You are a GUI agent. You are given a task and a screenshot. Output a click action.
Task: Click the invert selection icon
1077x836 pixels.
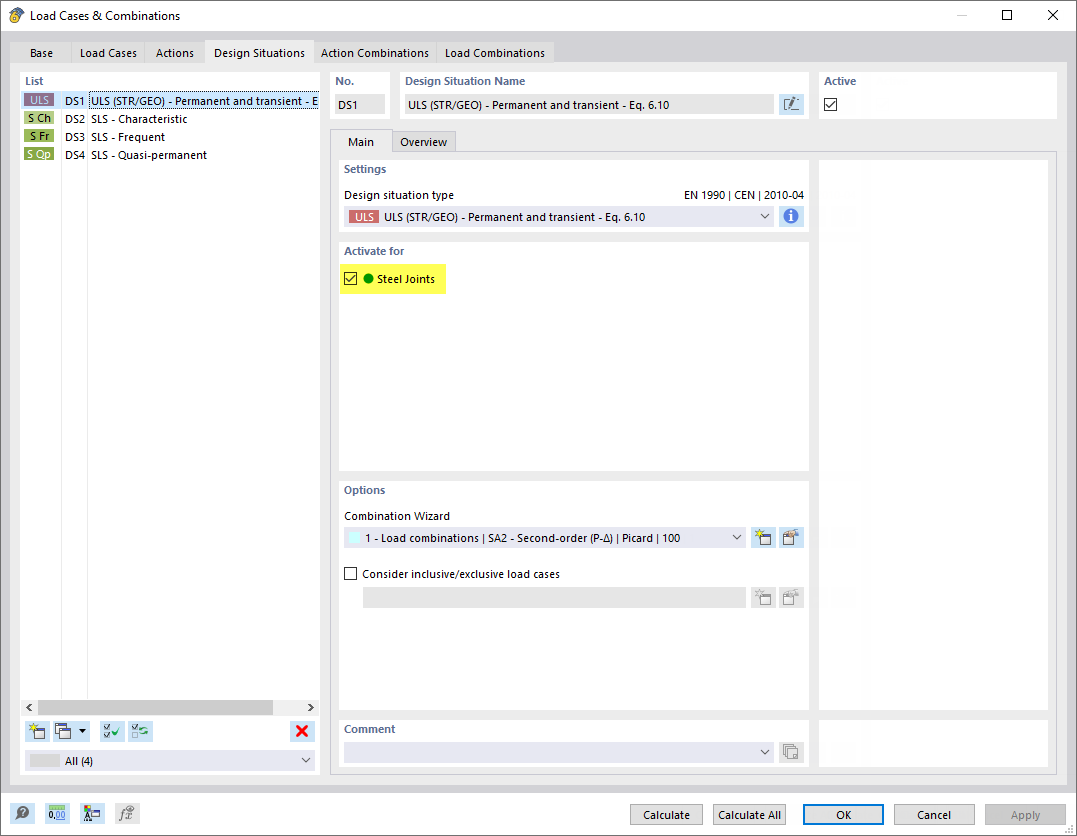click(140, 732)
